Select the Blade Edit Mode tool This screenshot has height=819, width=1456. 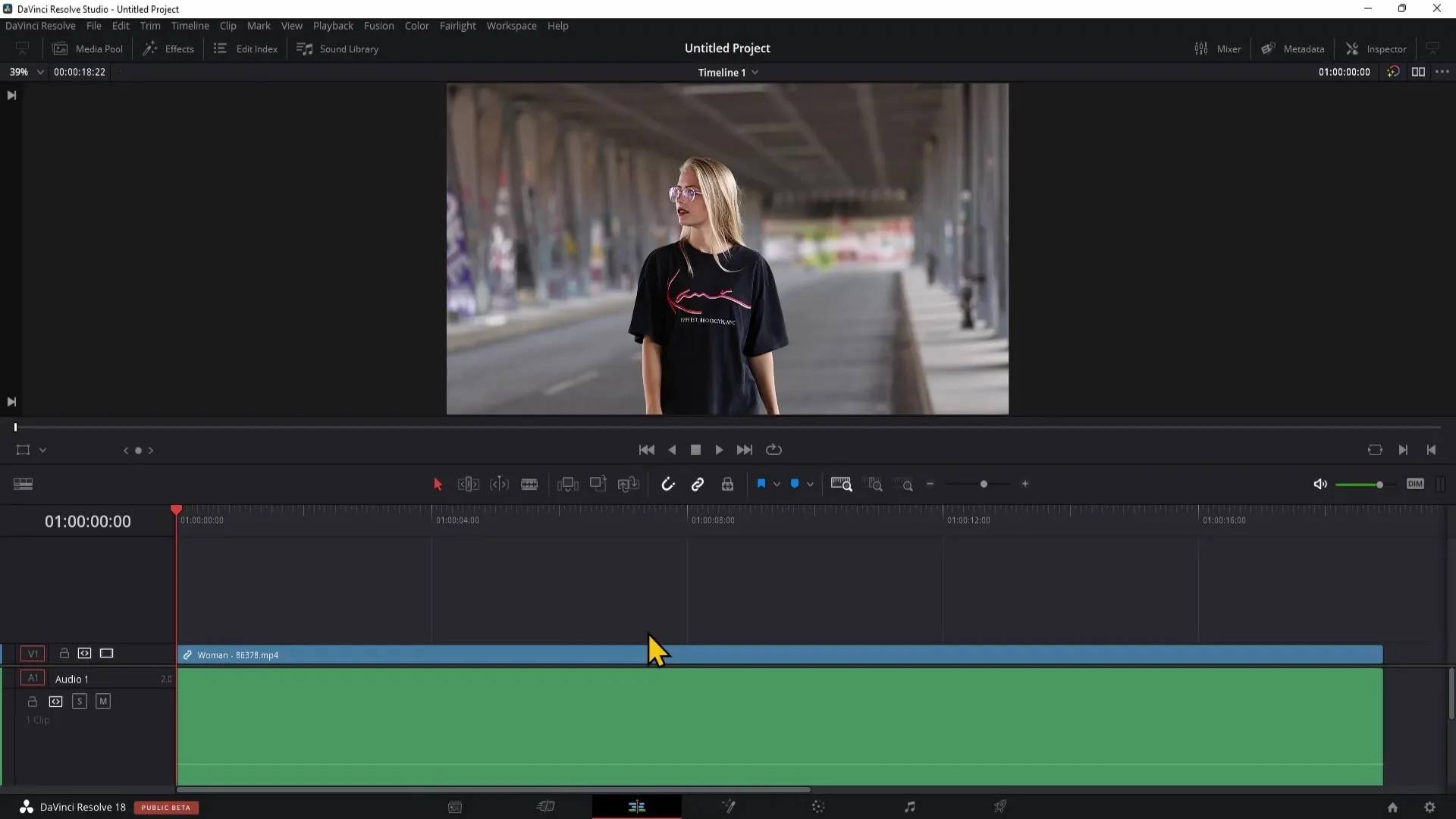coord(529,485)
